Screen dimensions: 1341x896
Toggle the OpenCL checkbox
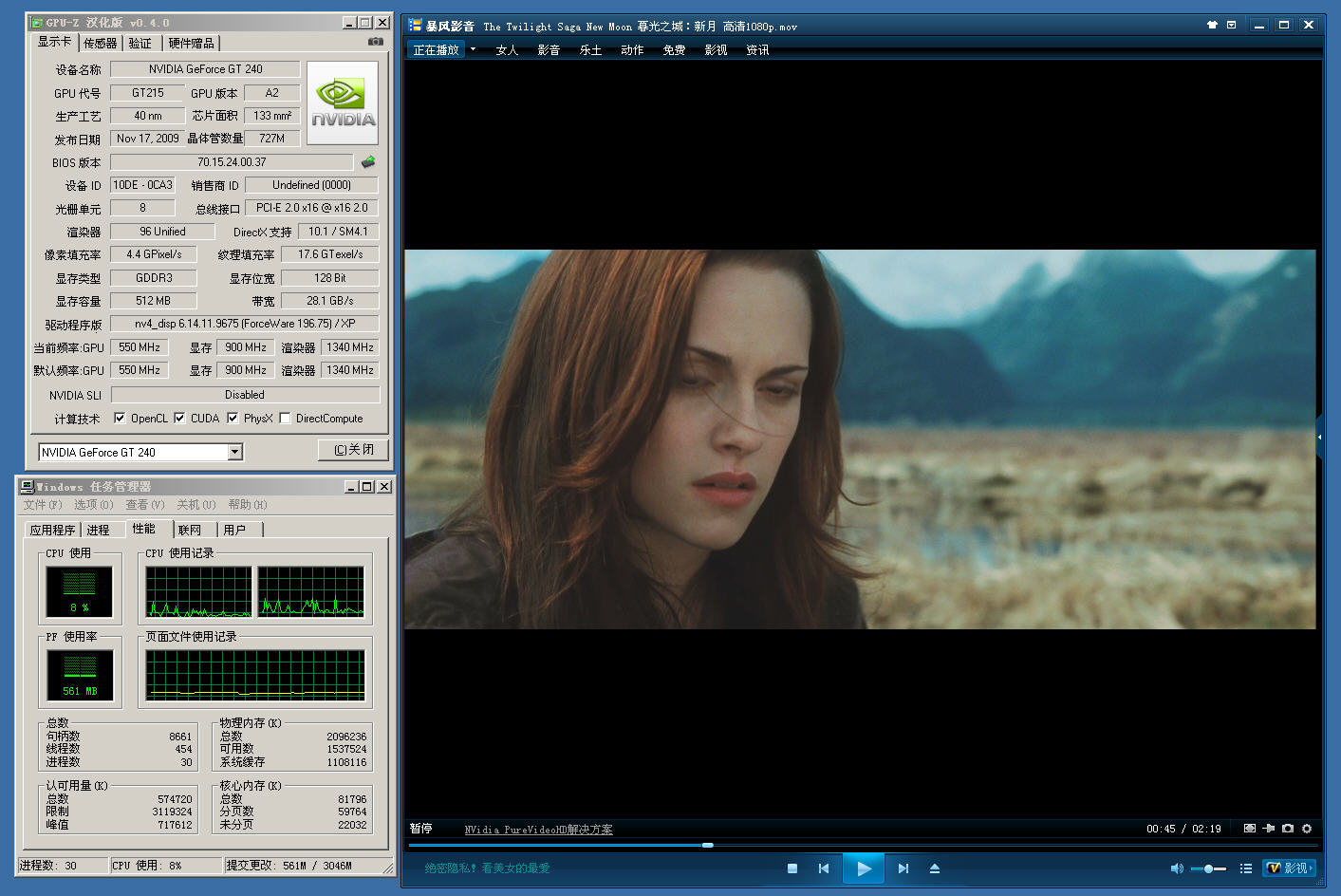click(x=120, y=418)
